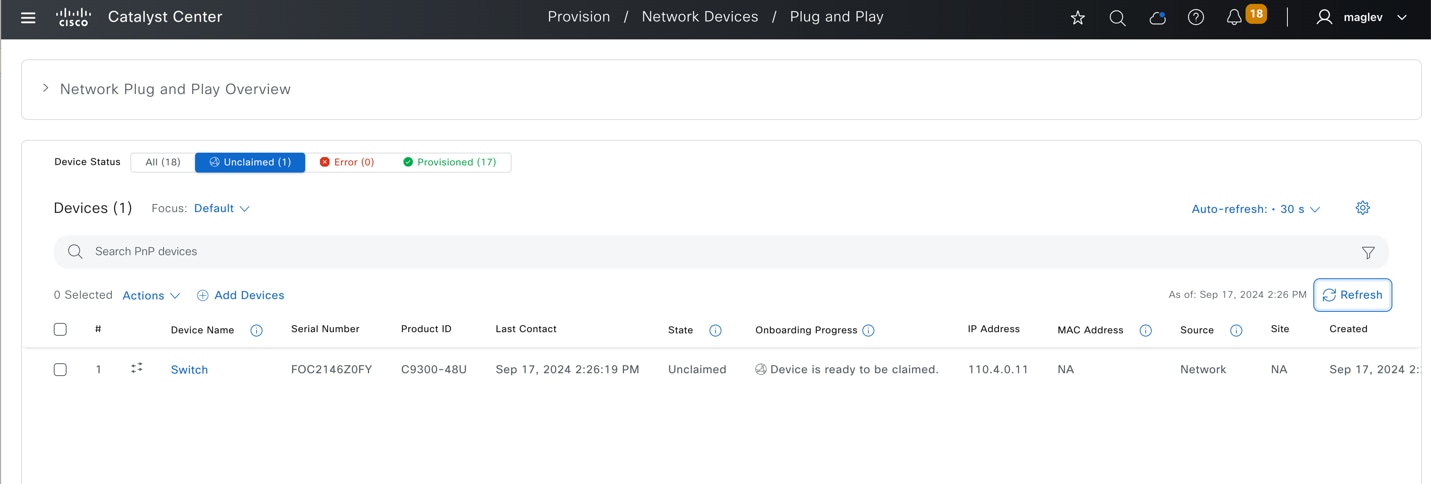Open the help question mark icon

tap(1196, 18)
